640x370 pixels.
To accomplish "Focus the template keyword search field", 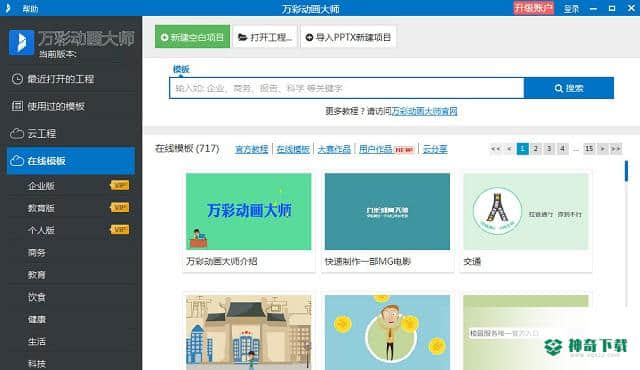I will tap(347, 88).
